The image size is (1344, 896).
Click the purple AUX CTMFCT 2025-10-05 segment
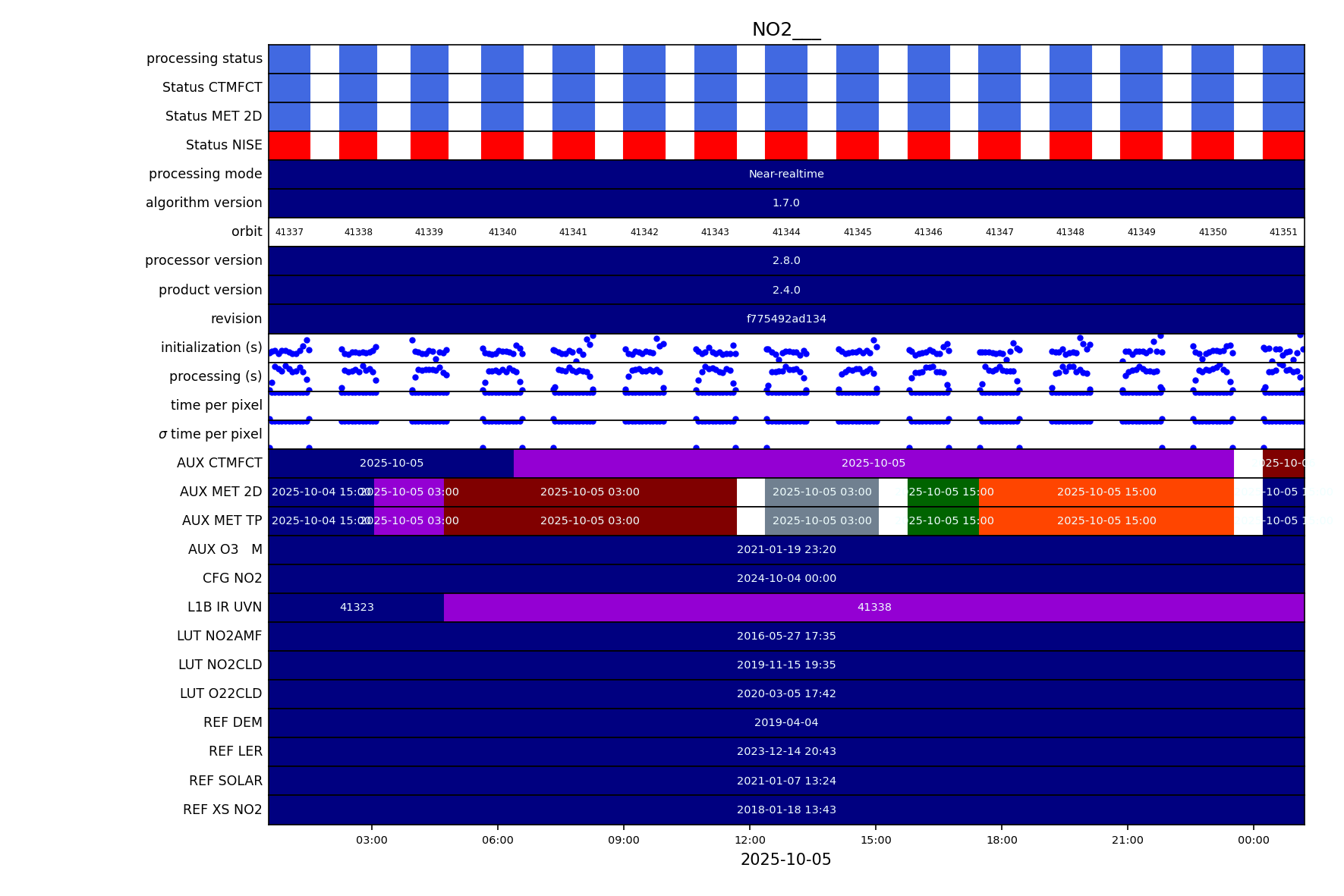tap(873, 464)
